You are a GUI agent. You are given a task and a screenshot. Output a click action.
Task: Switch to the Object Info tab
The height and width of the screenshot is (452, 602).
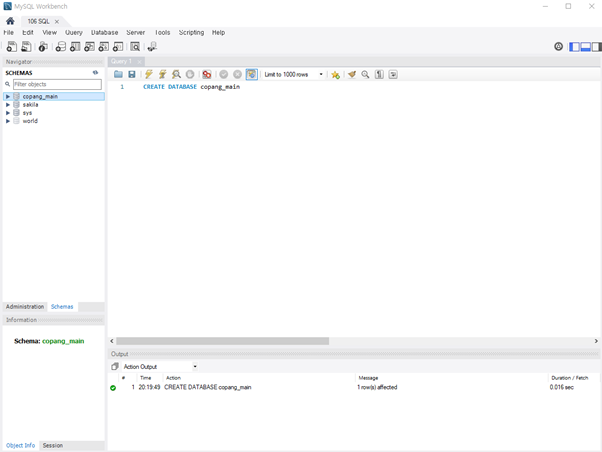coord(20,445)
